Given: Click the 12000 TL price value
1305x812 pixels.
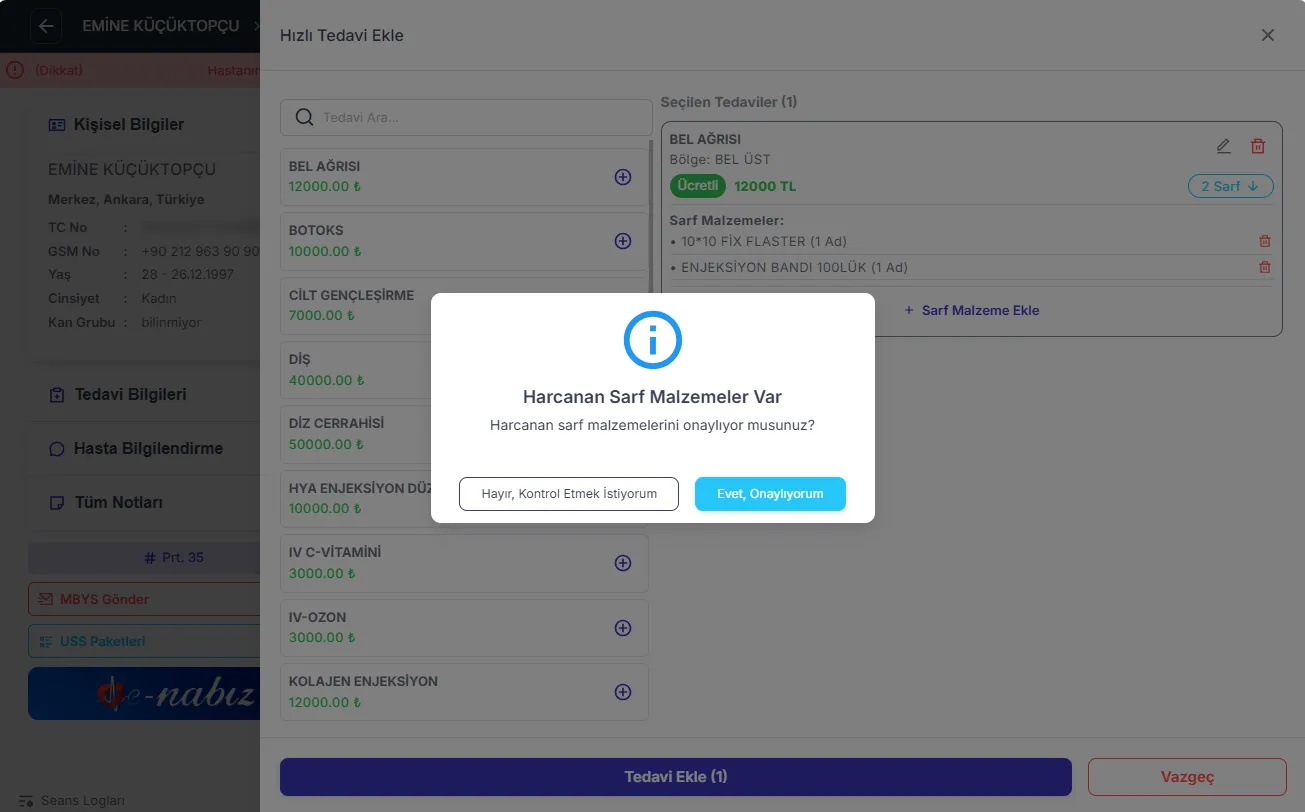Looking at the screenshot, I should [765, 186].
